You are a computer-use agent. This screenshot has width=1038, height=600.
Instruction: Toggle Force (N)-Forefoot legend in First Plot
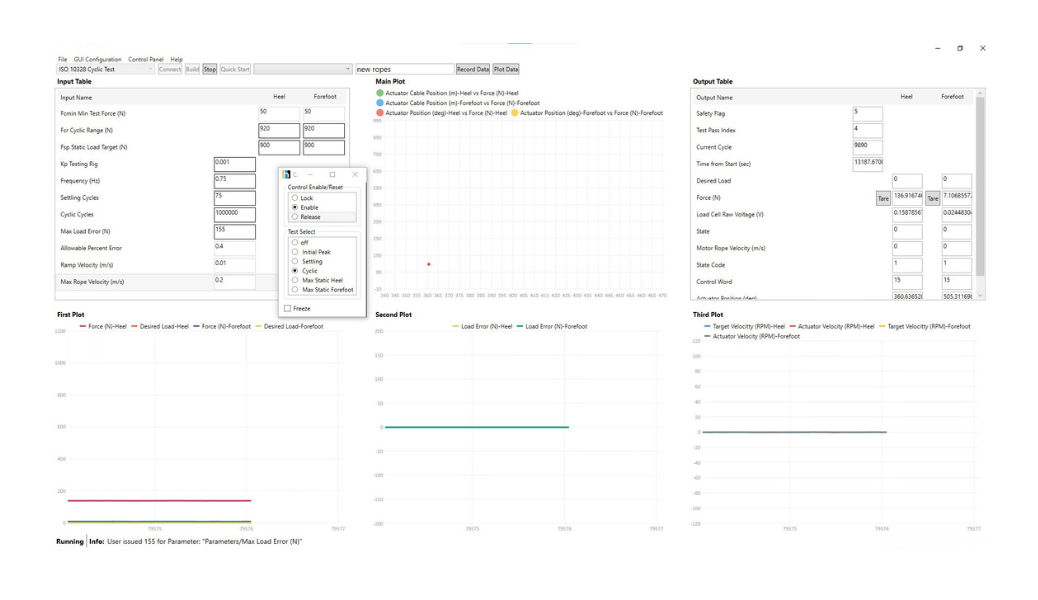point(222,326)
